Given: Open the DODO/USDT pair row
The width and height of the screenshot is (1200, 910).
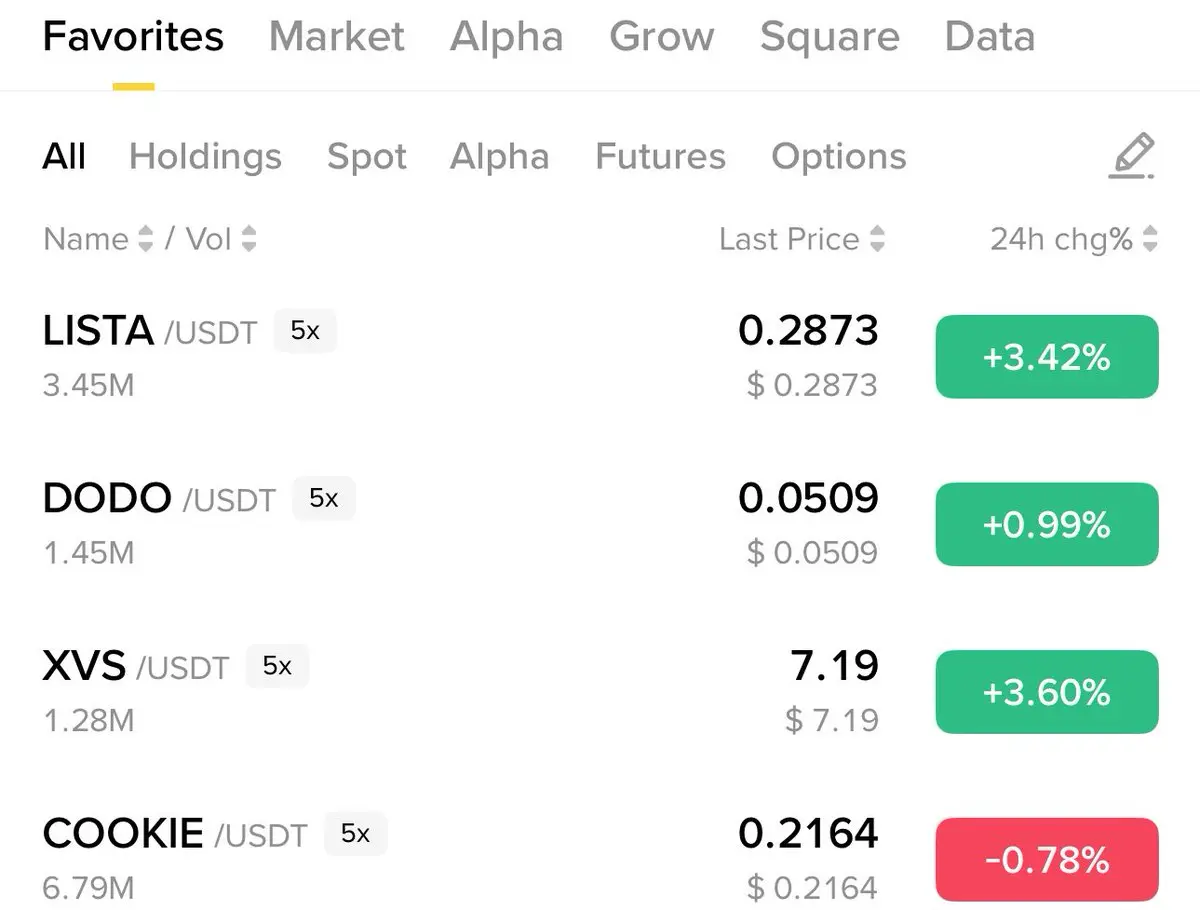Looking at the screenshot, I should point(600,524).
